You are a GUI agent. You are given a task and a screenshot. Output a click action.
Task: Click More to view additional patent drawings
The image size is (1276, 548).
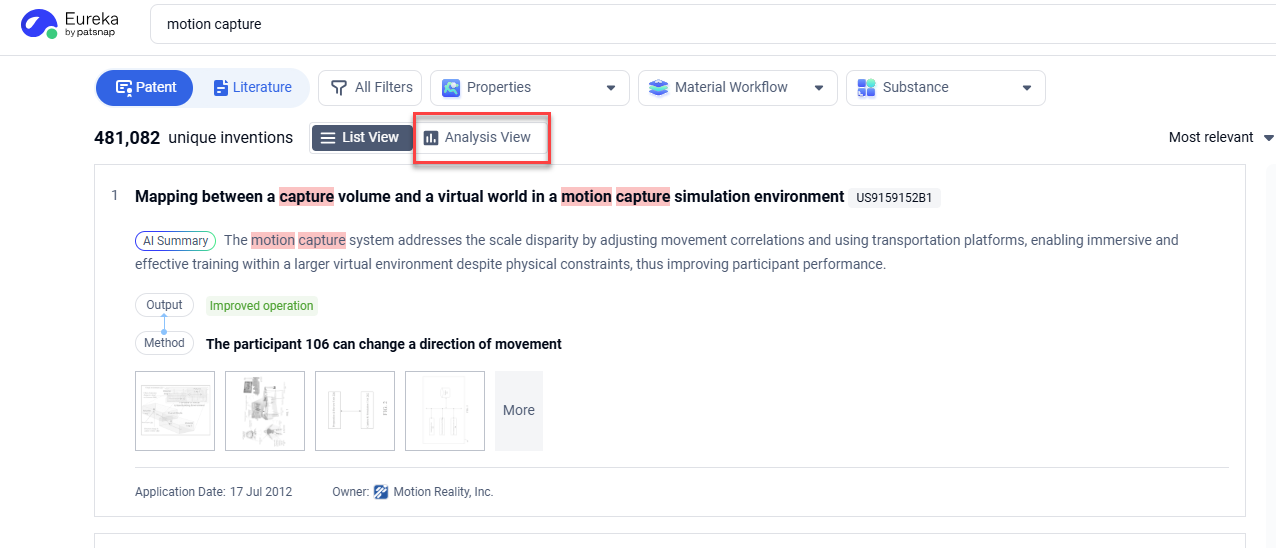click(518, 411)
